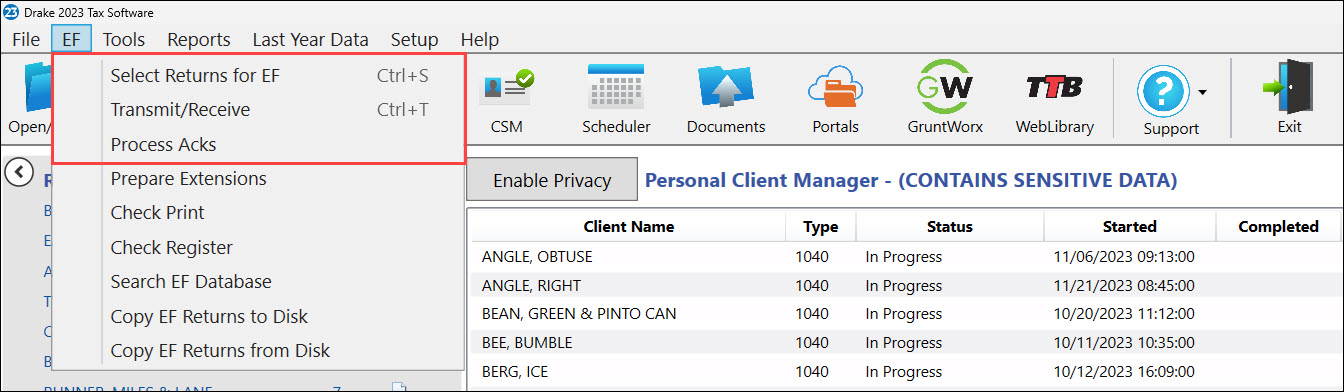
Task: Select Check Print menu entry
Action: click(x=259, y=212)
